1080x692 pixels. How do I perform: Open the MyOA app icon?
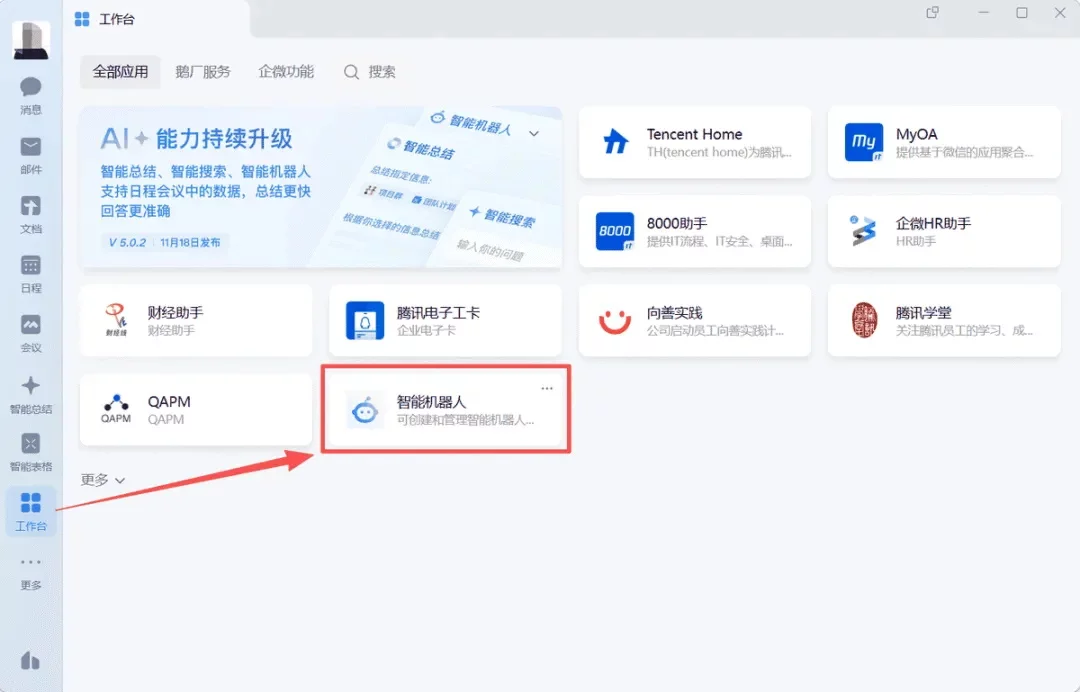(x=864, y=142)
